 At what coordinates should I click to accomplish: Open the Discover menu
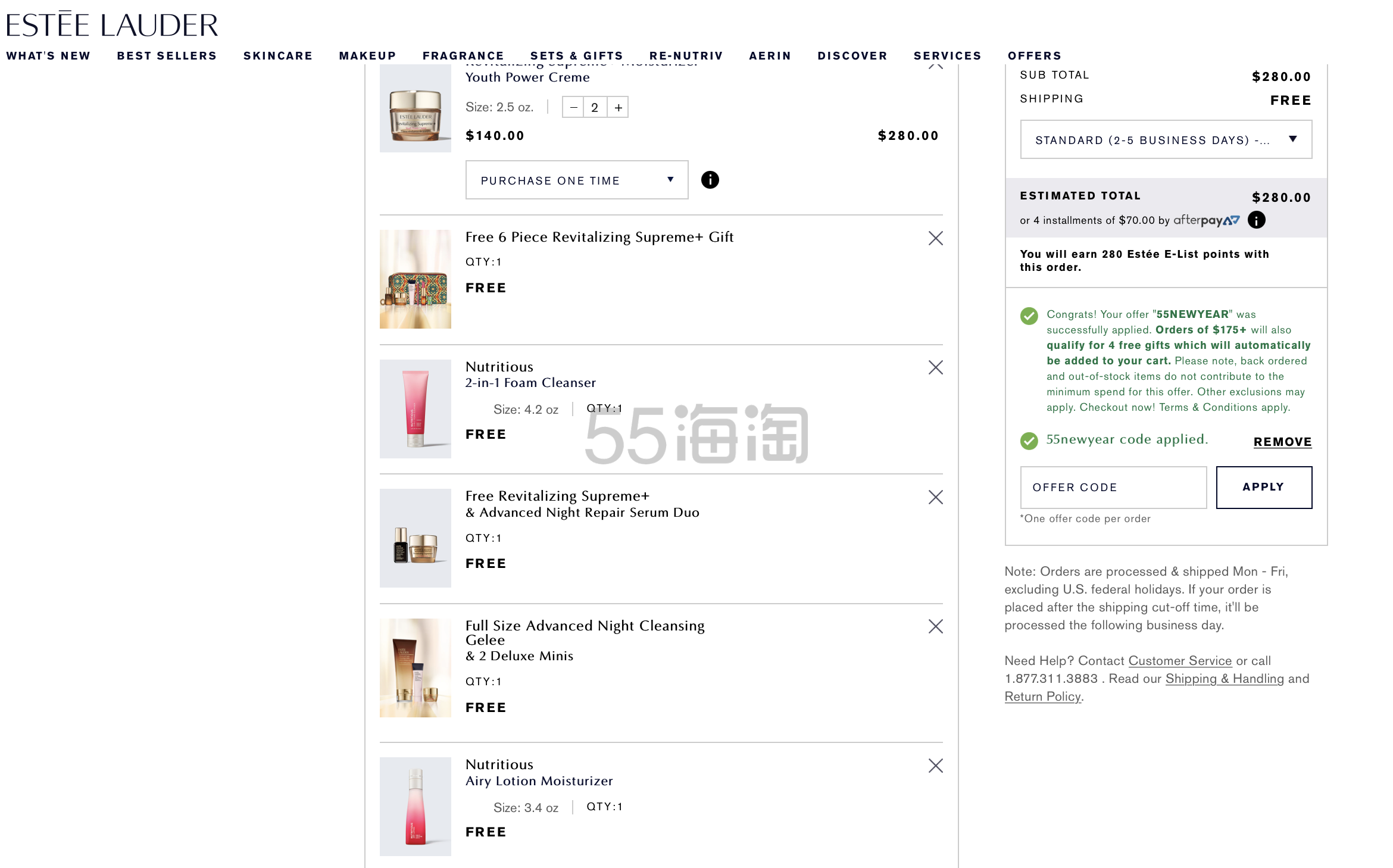[852, 55]
